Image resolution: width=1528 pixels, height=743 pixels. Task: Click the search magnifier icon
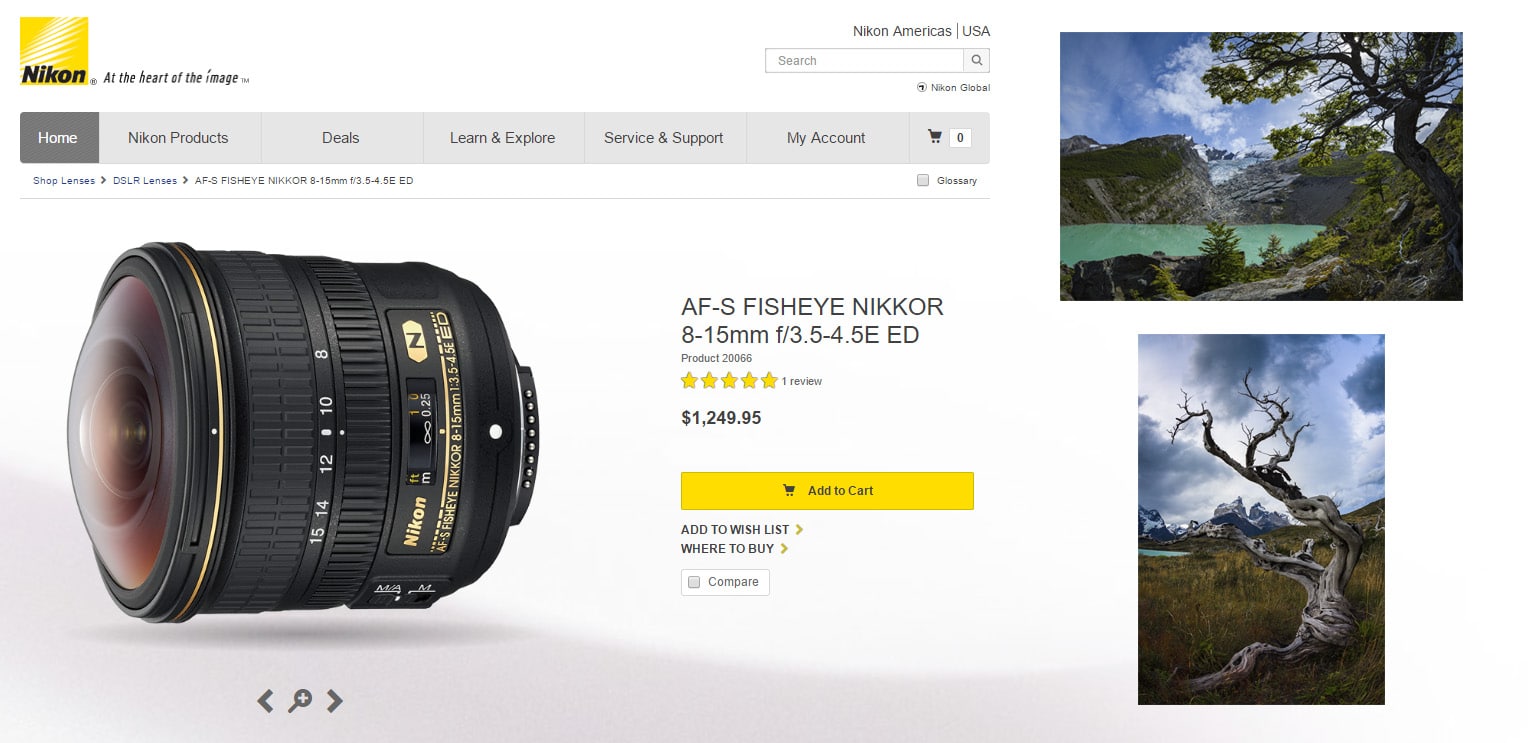coord(977,60)
